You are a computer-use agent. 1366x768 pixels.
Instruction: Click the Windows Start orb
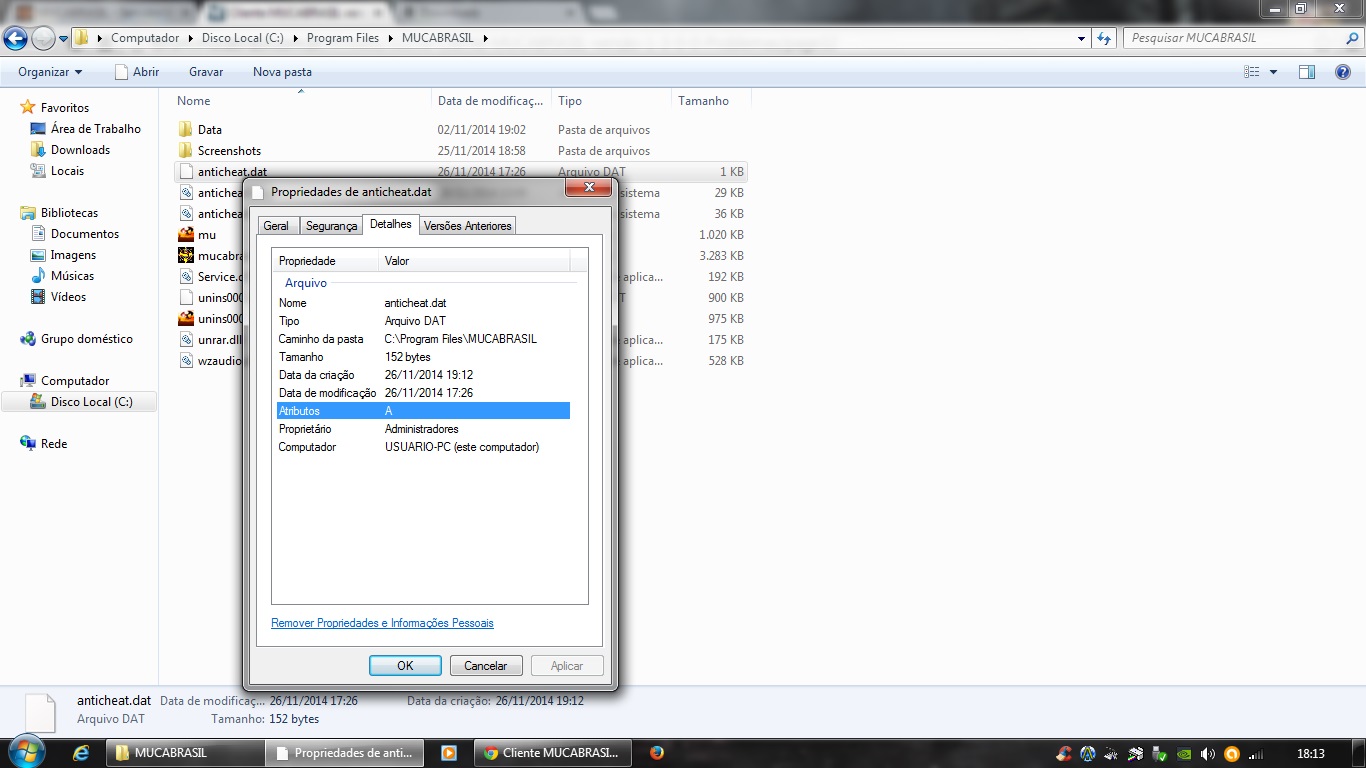click(x=24, y=752)
